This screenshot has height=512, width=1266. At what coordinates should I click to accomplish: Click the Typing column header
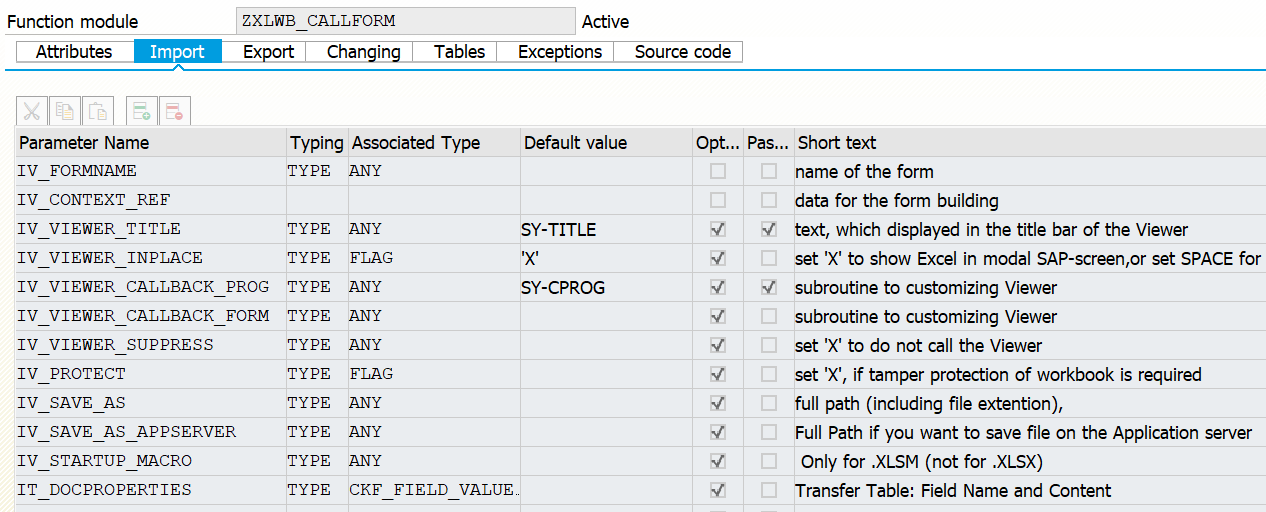[x=317, y=142]
